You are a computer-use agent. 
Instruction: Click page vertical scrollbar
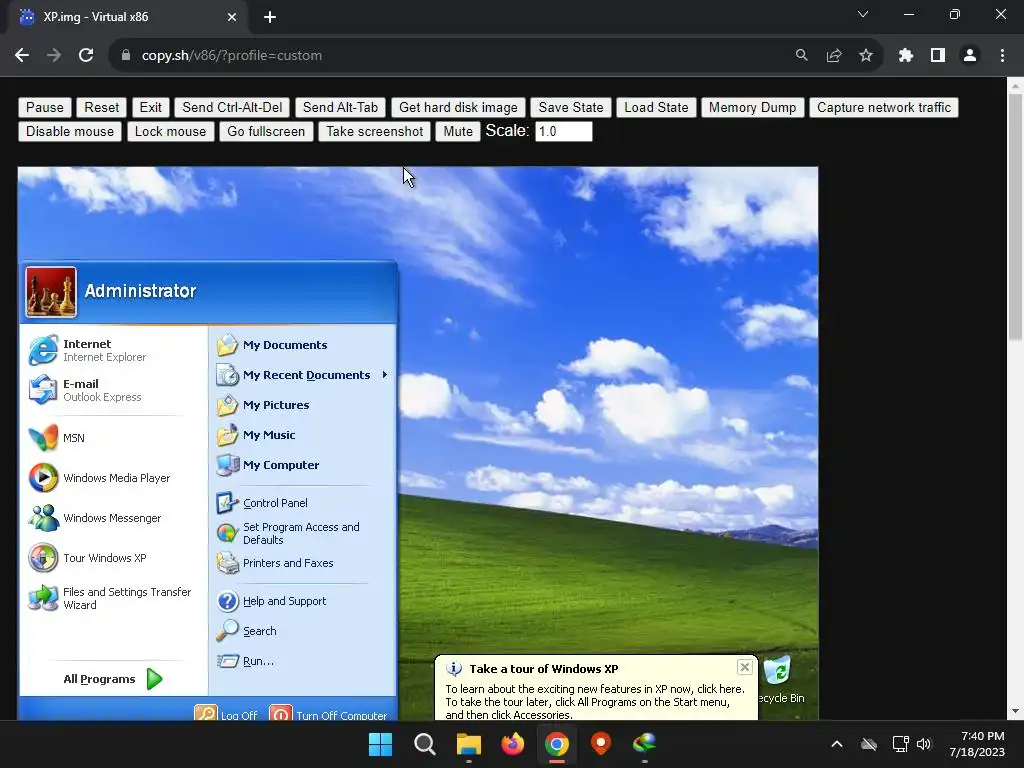click(1015, 217)
